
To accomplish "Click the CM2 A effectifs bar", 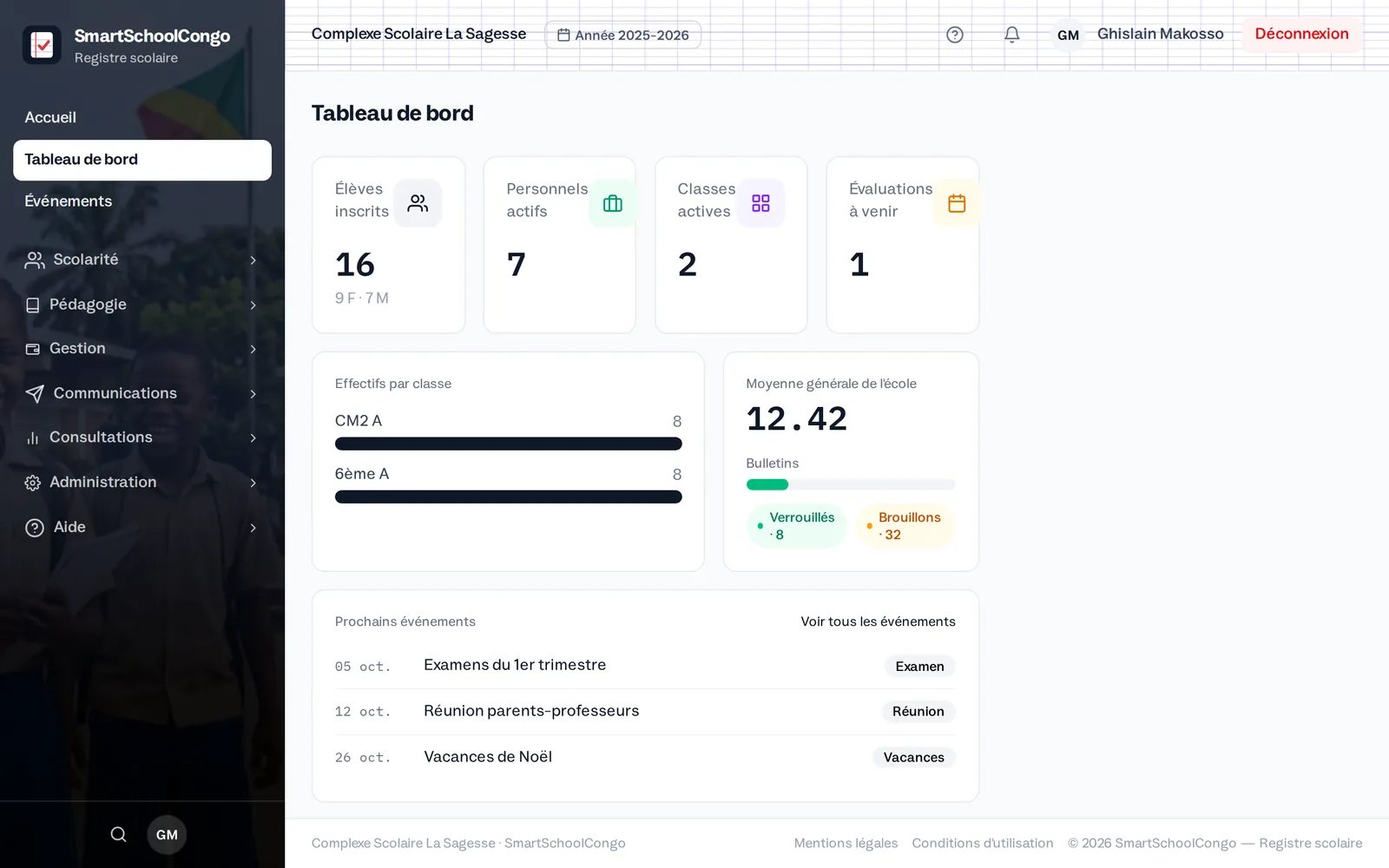I will [x=509, y=444].
